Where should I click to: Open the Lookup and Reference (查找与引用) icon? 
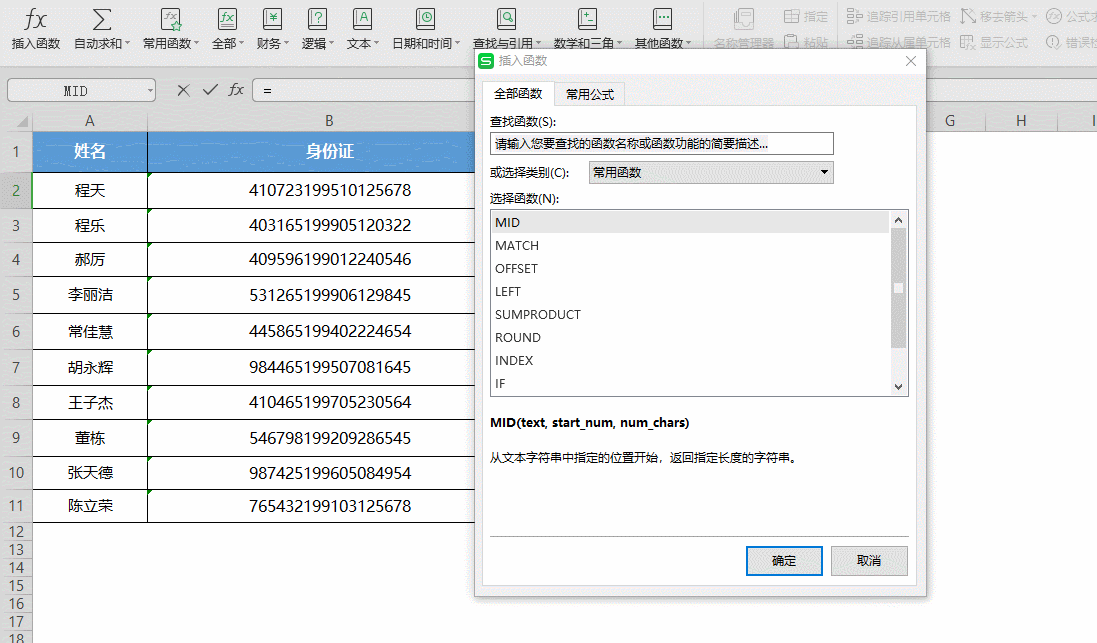point(506,20)
